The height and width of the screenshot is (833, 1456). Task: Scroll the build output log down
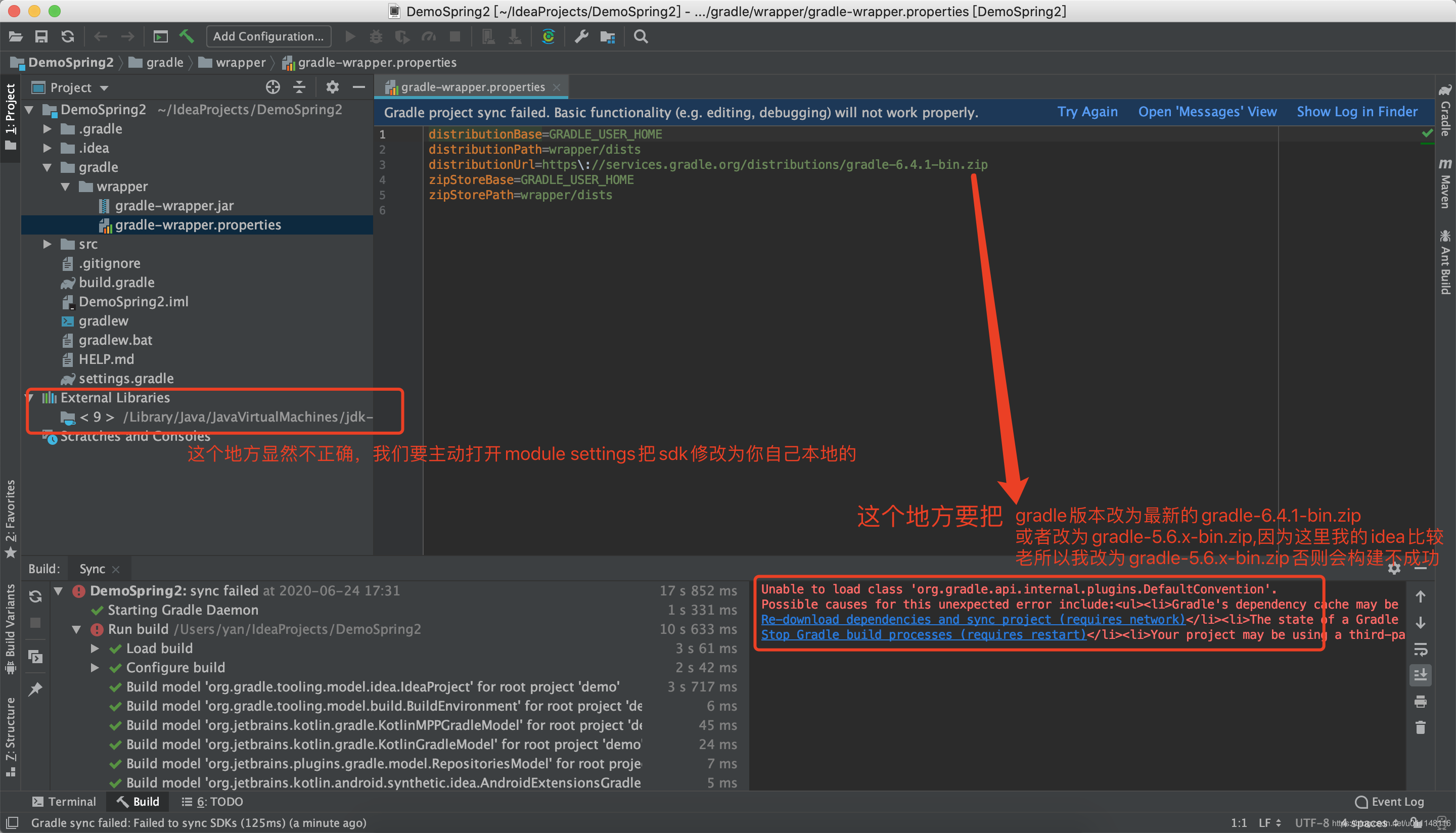click(x=1428, y=620)
